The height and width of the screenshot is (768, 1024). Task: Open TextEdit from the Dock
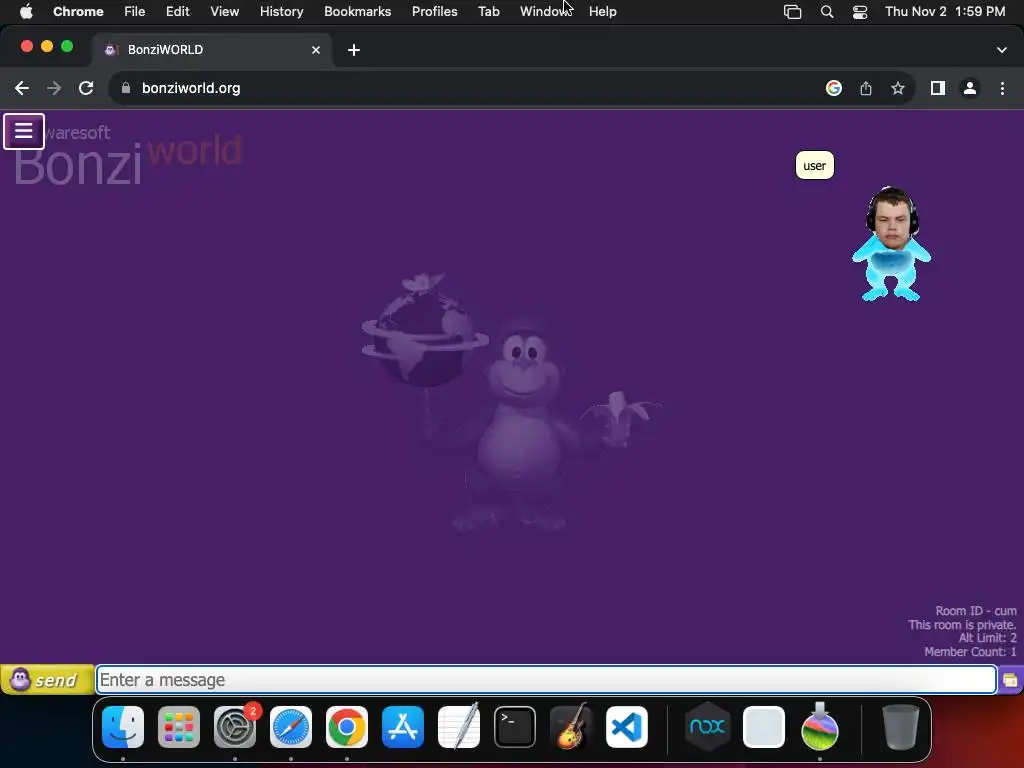pos(459,727)
